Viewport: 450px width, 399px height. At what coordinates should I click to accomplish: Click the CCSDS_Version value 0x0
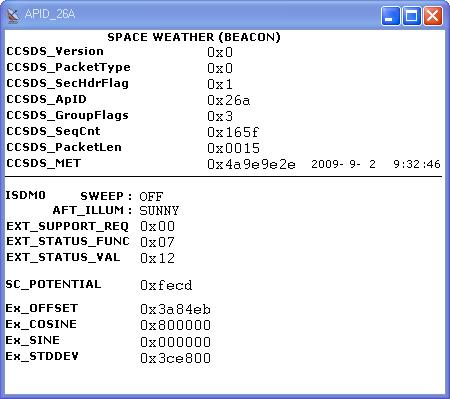[220, 52]
